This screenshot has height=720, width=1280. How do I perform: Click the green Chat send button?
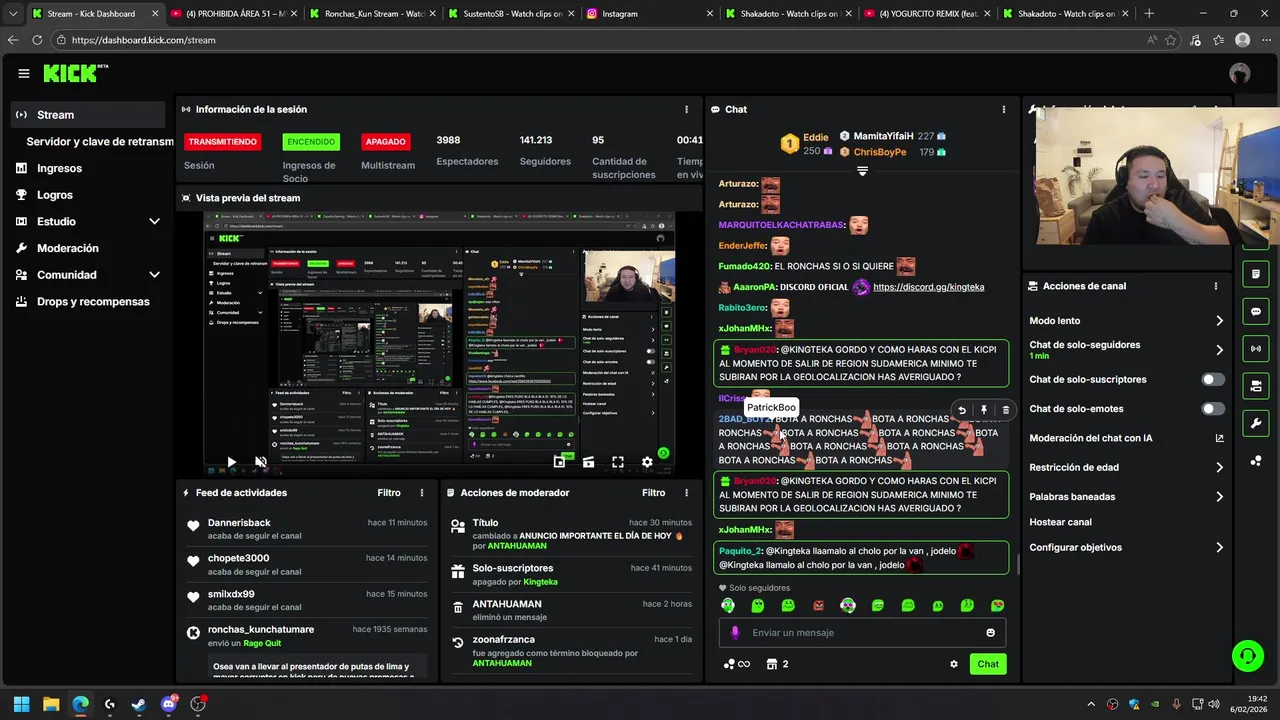[988, 664]
